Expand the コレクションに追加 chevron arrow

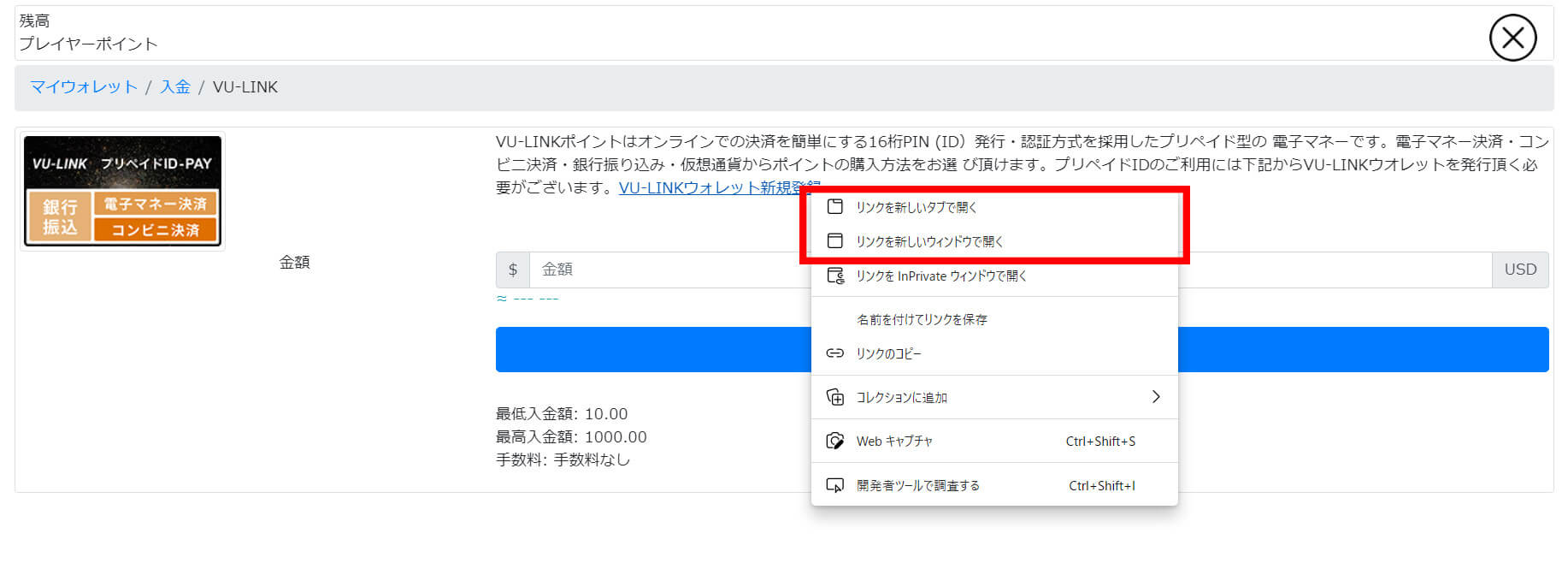1156,397
